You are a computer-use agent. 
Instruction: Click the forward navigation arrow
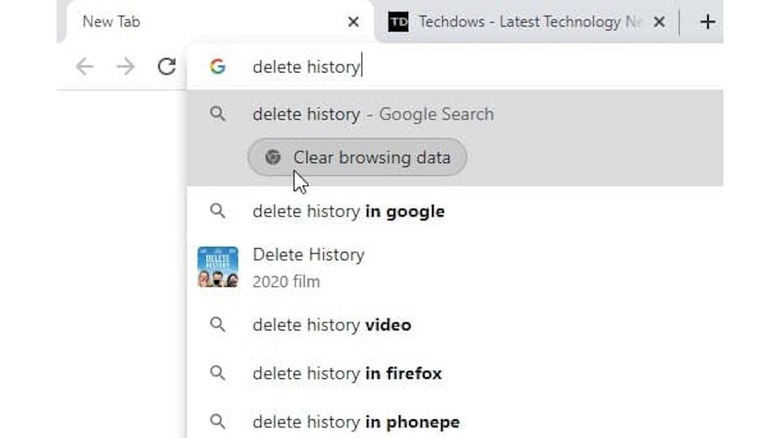pos(125,67)
